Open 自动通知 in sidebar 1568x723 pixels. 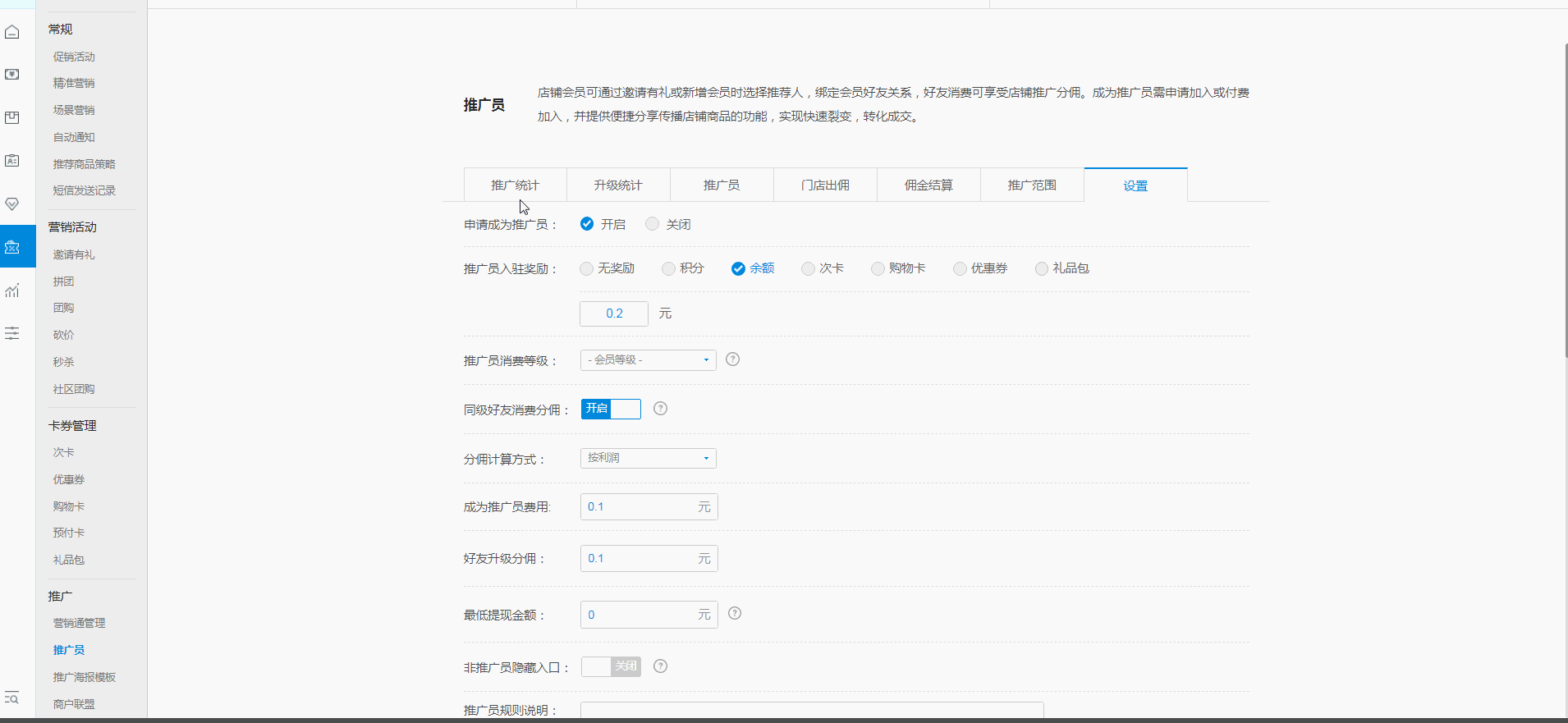pyautogui.click(x=74, y=137)
